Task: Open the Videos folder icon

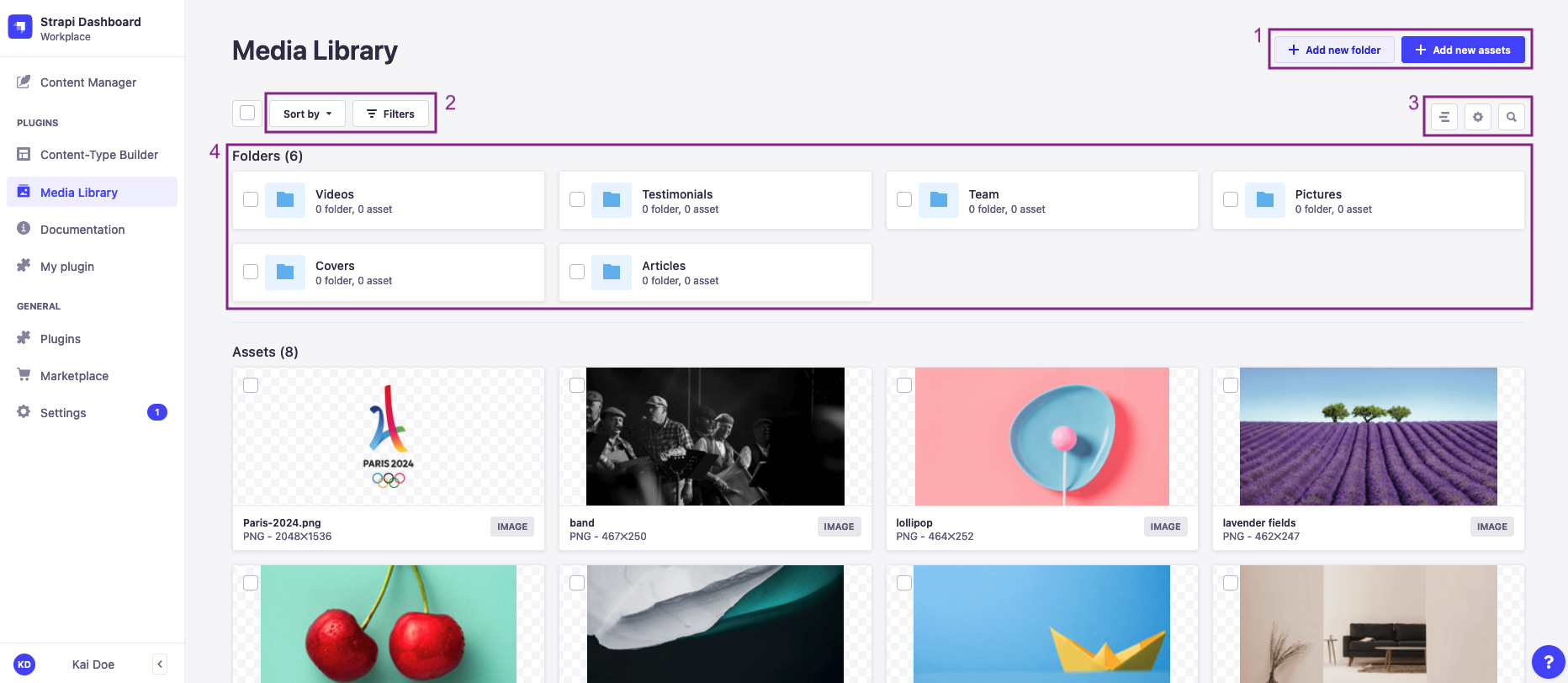Action: (285, 200)
